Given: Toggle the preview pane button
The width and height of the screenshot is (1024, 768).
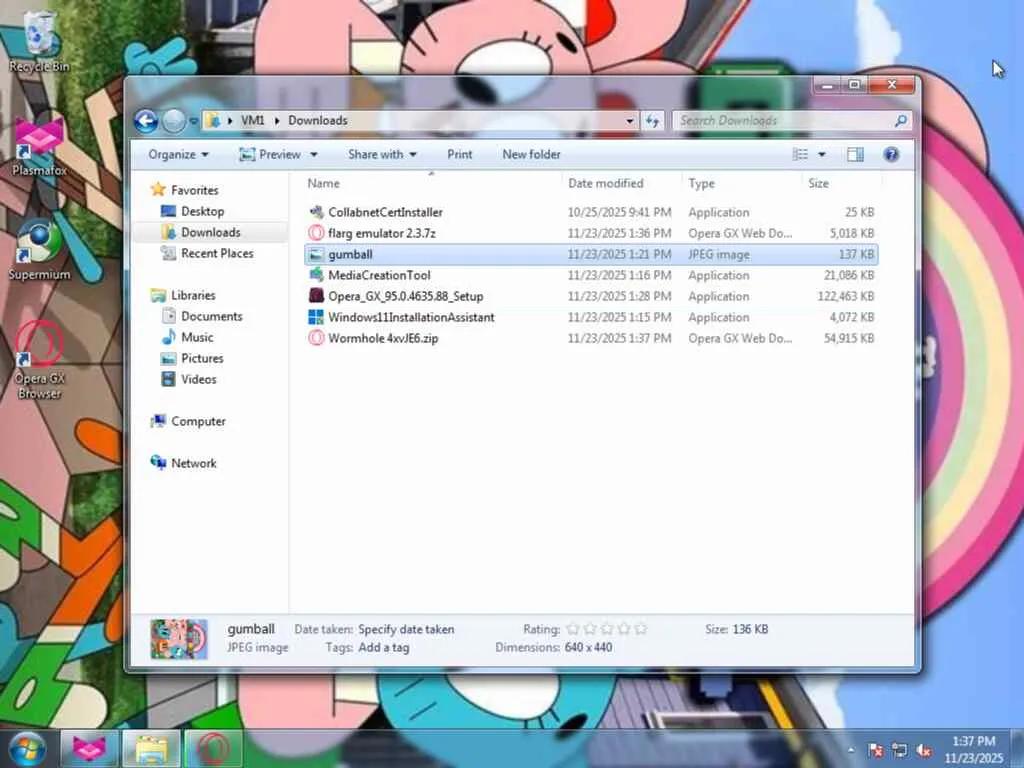Looking at the screenshot, I should 855,155.
